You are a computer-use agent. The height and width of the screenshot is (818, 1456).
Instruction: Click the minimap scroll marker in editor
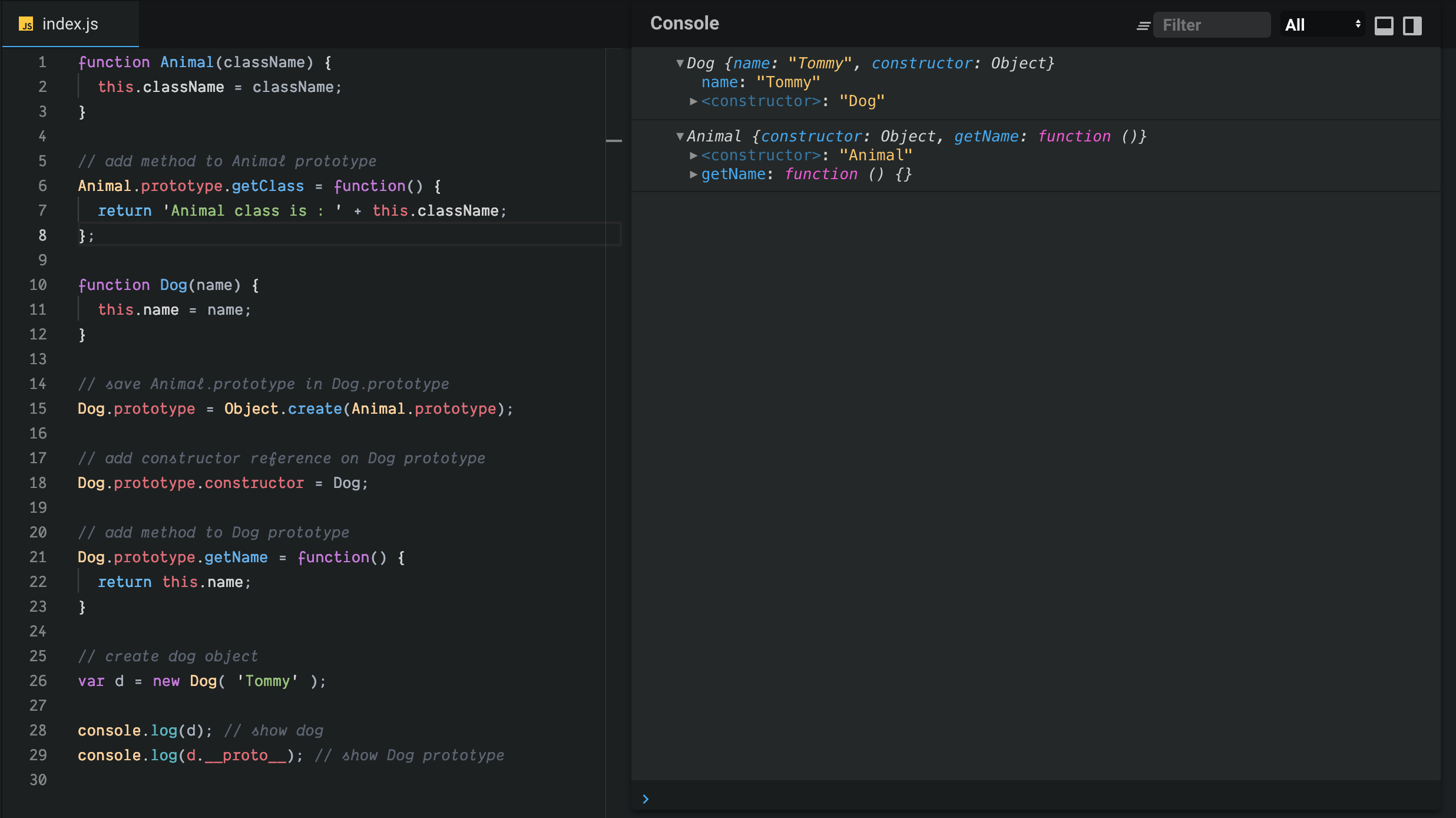pyautogui.click(x=614, y=141)
